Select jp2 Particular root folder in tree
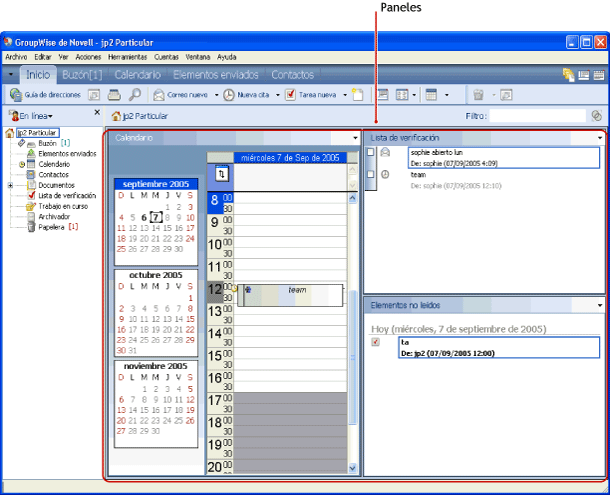Screen dimensions: 610x495 [37, 133]
